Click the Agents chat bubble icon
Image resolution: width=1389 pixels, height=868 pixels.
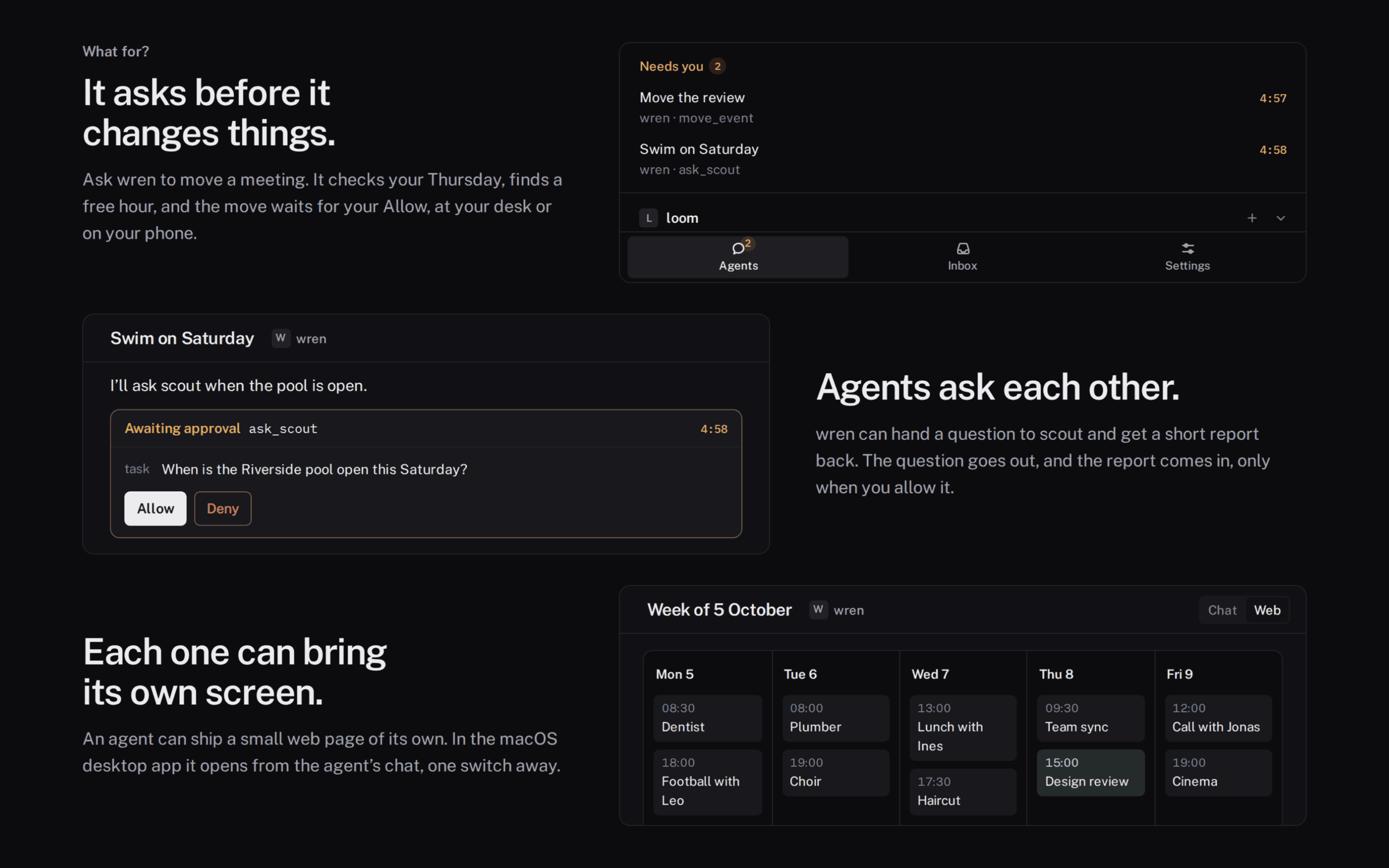click(x=738, y=248)
